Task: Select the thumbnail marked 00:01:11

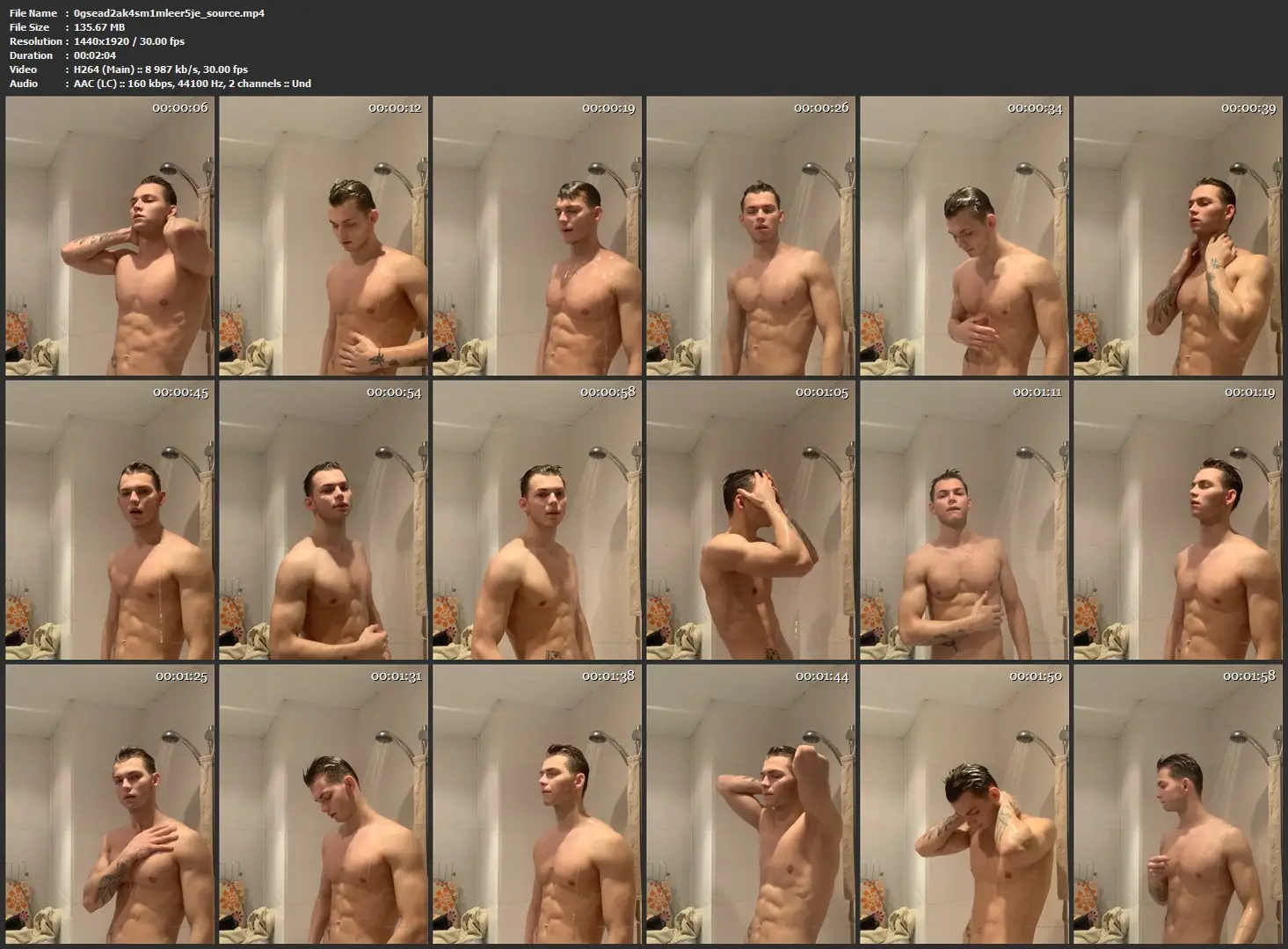Action: pos(964,520)
